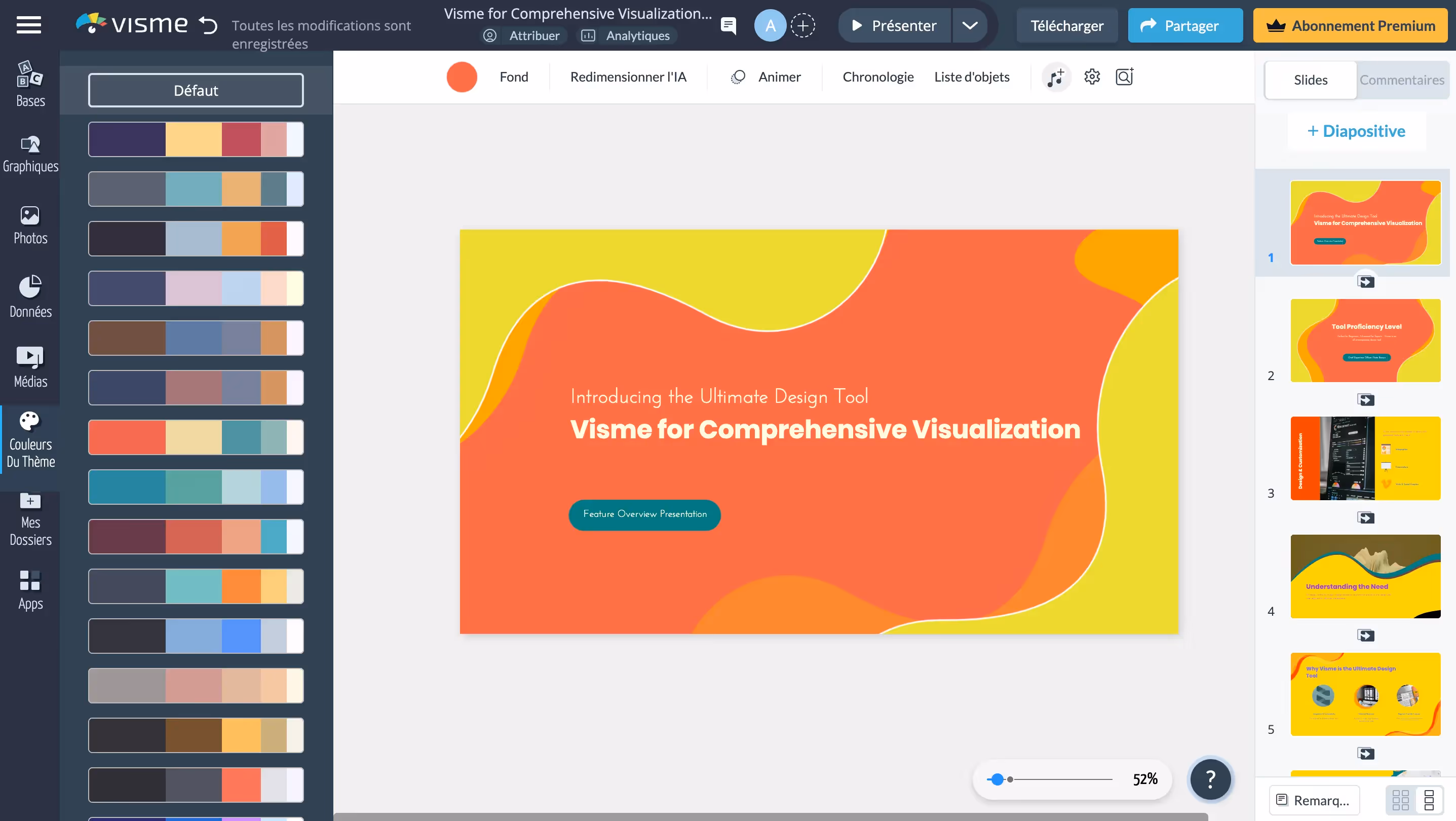
Task: Open Données sidebar panel
Action: pos(30,297)
